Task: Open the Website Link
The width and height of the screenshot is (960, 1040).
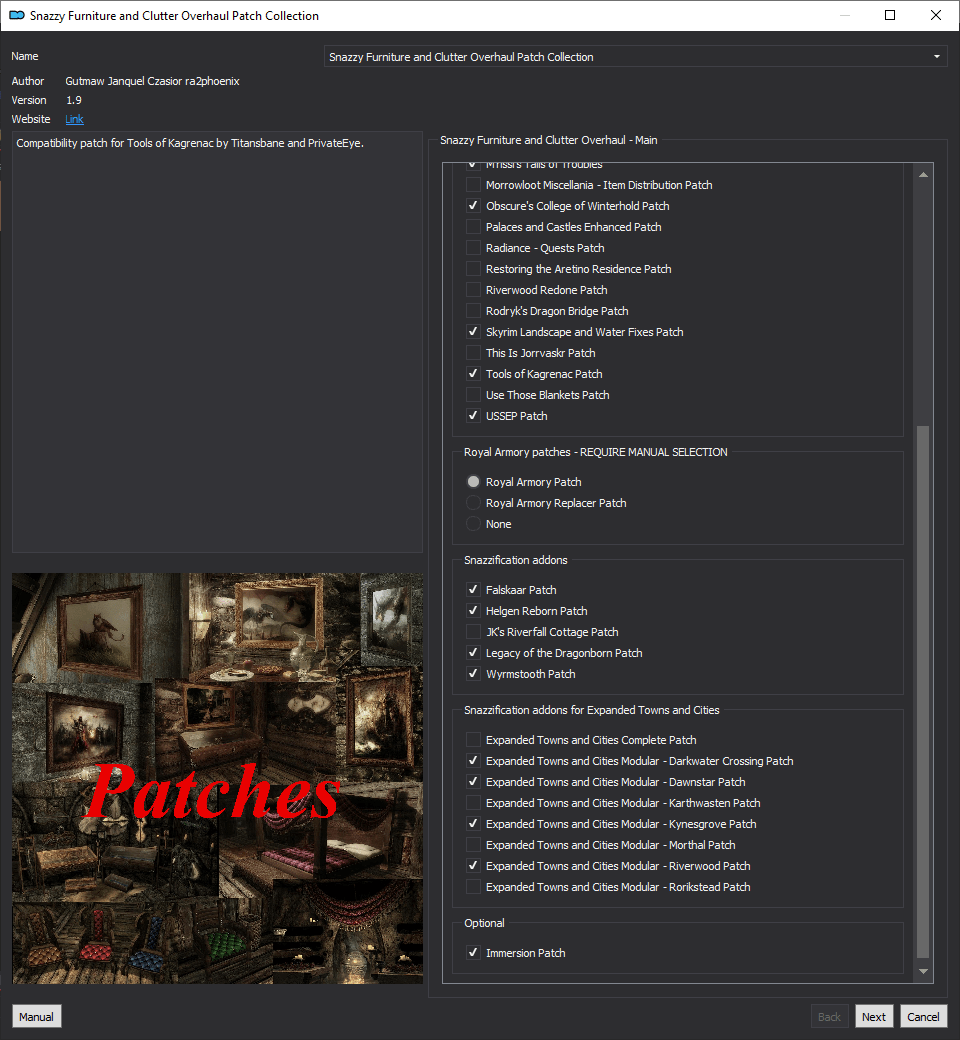Action: (74, 119)
